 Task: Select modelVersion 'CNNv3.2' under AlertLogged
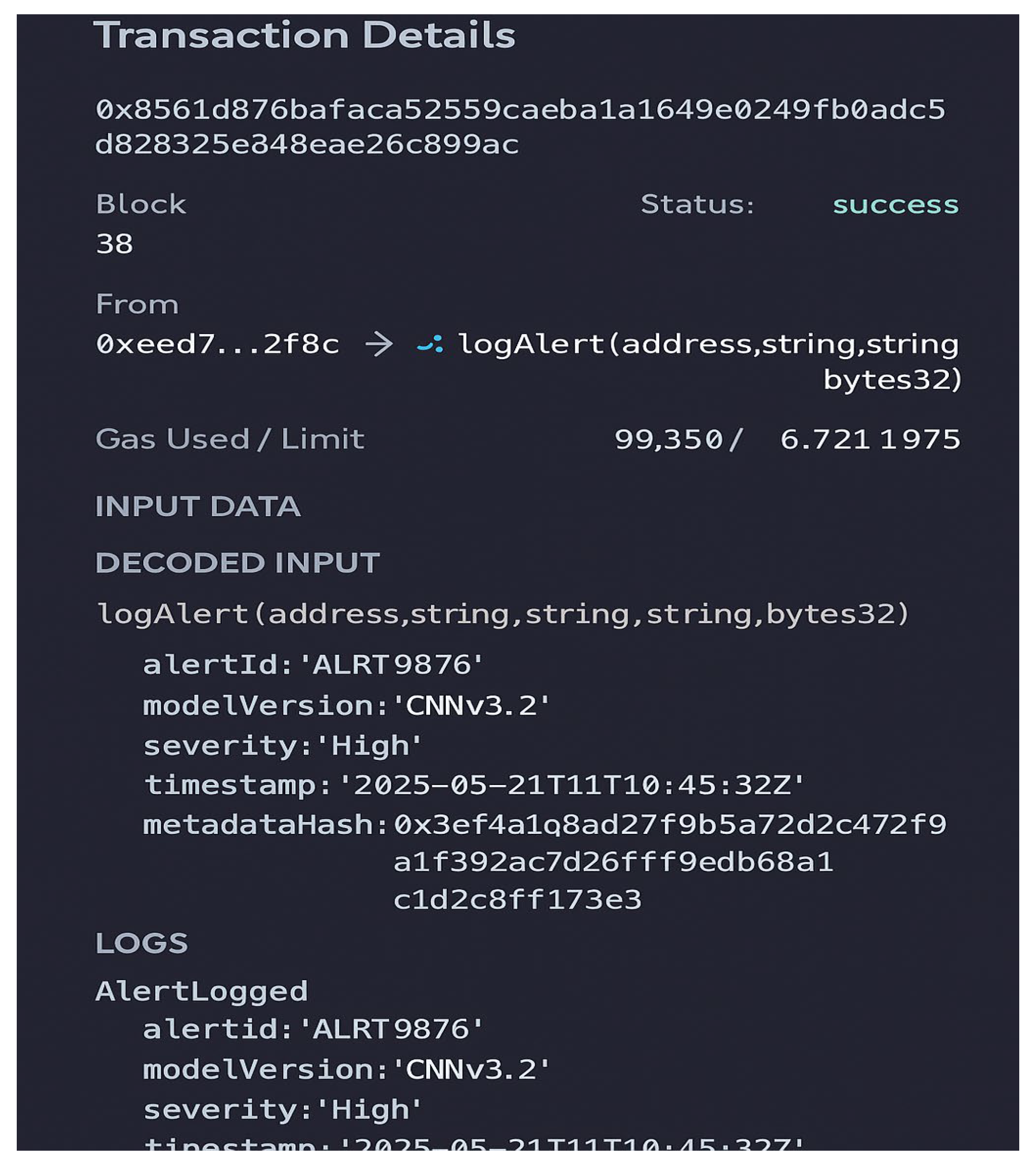point(471,1069)
